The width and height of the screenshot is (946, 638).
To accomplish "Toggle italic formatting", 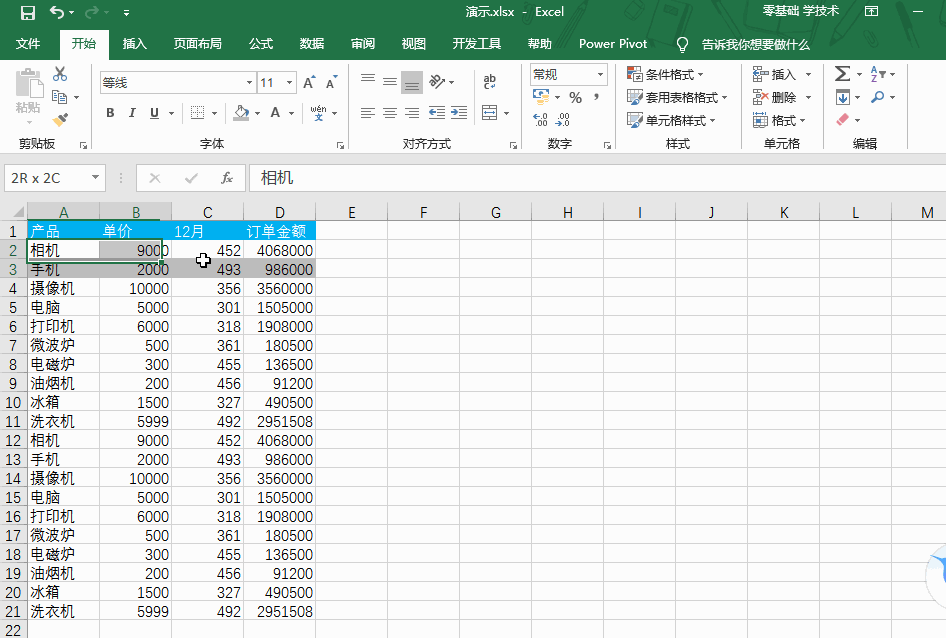I will [x=132, y=113].
